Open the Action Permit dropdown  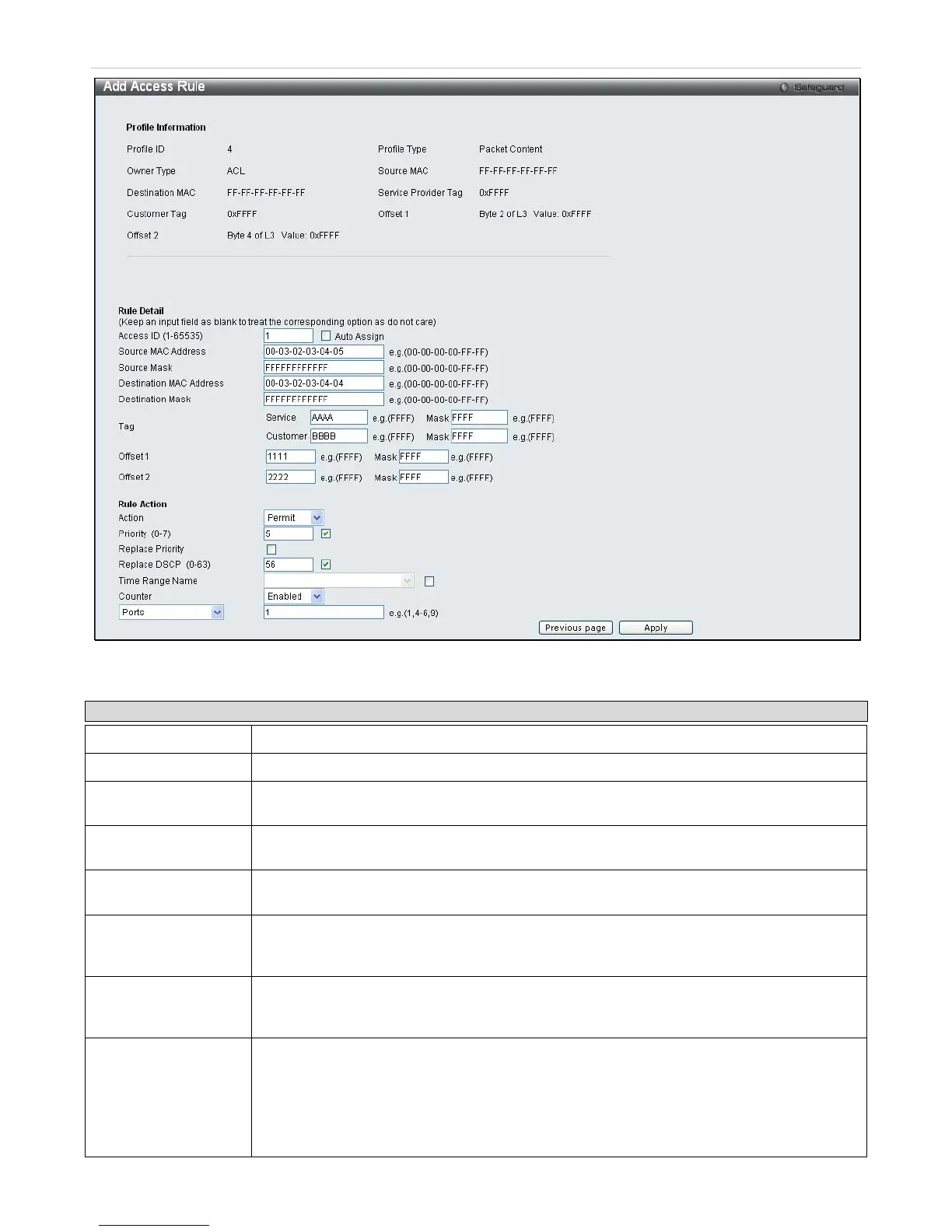(294, 518)
